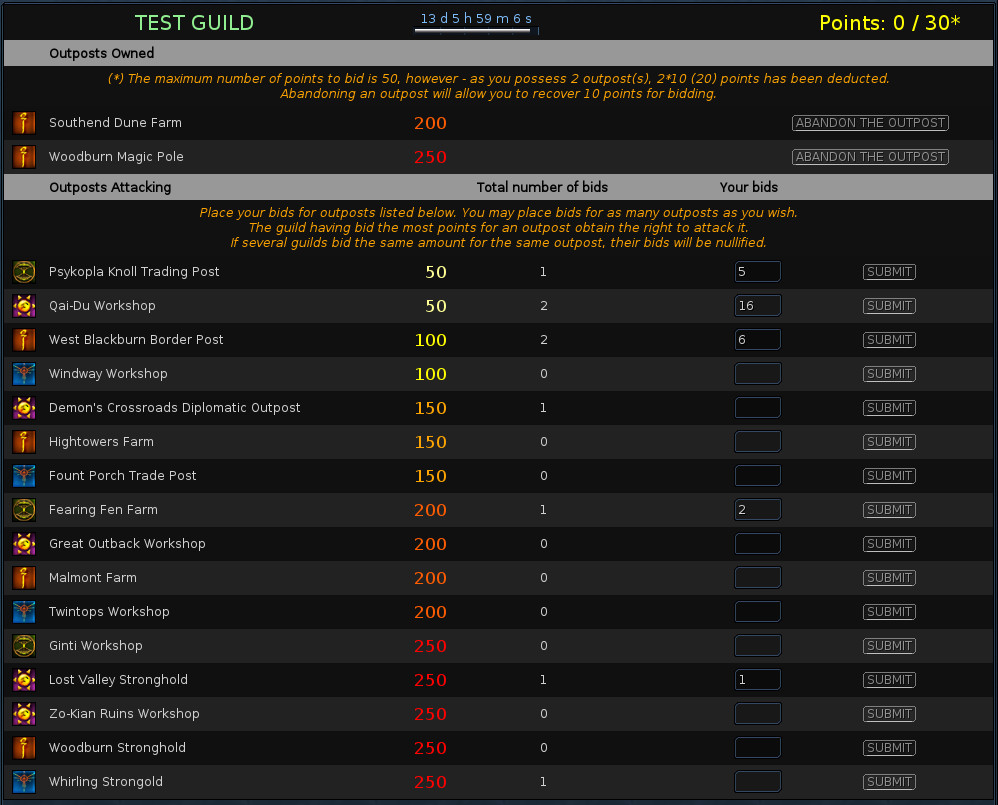
Task: Click the countdown timer progress bar
Action: click(x=476, y=31)
